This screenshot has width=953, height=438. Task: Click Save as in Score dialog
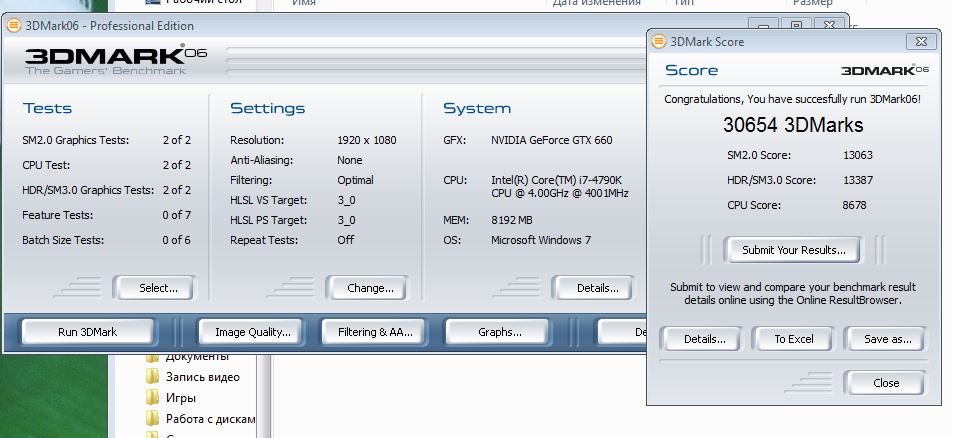click(x=886, y=339)
